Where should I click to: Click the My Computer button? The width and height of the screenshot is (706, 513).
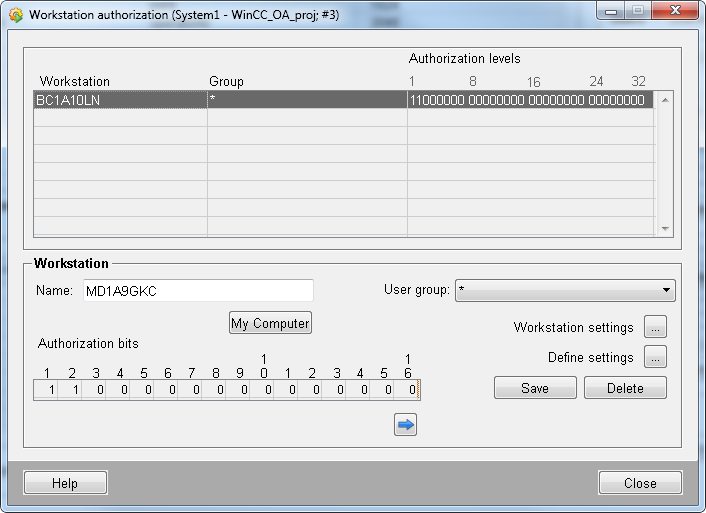point(270,323)
